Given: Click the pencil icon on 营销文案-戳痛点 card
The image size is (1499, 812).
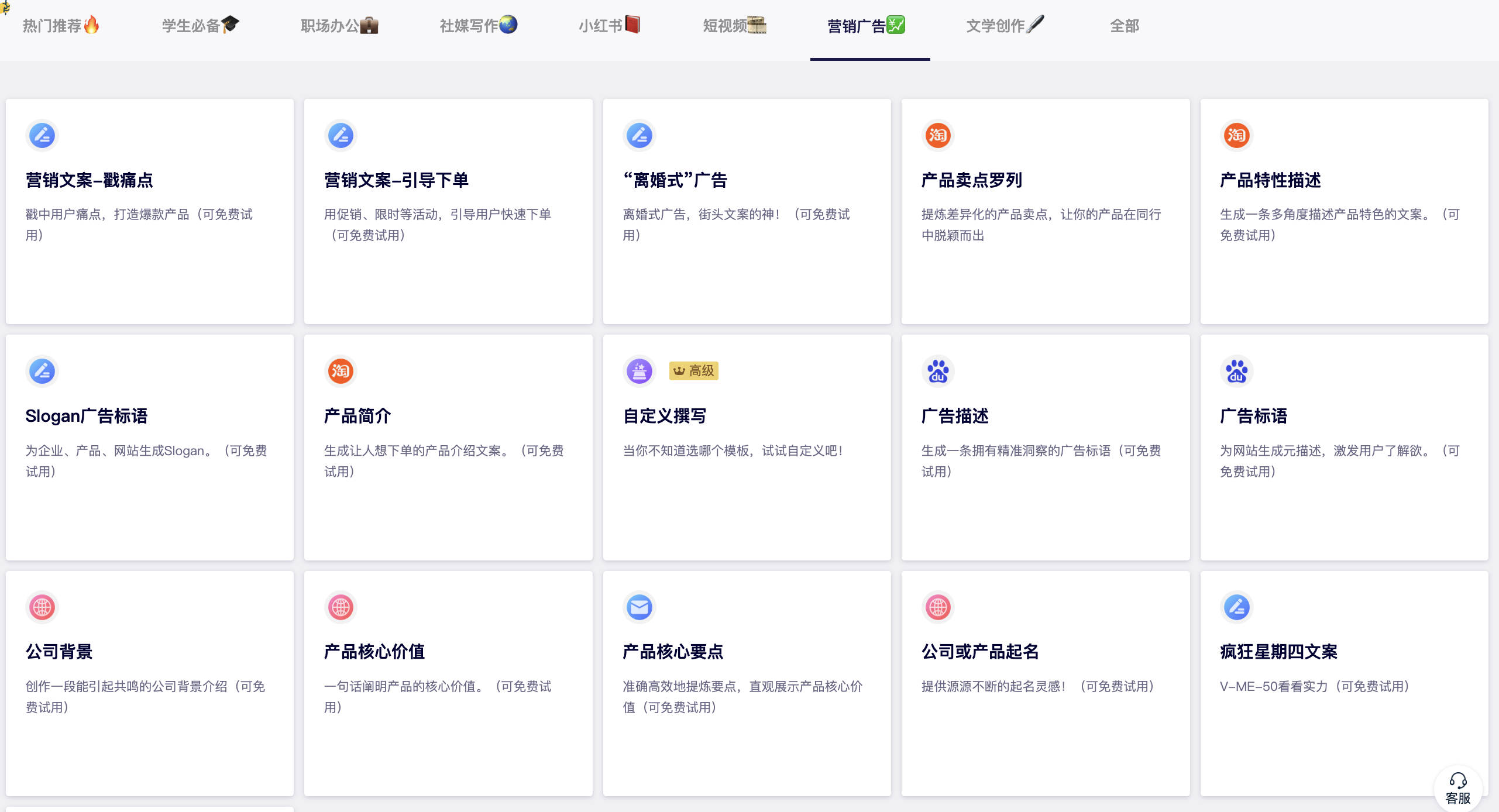Looking at the screenshot, I should 42,136.
